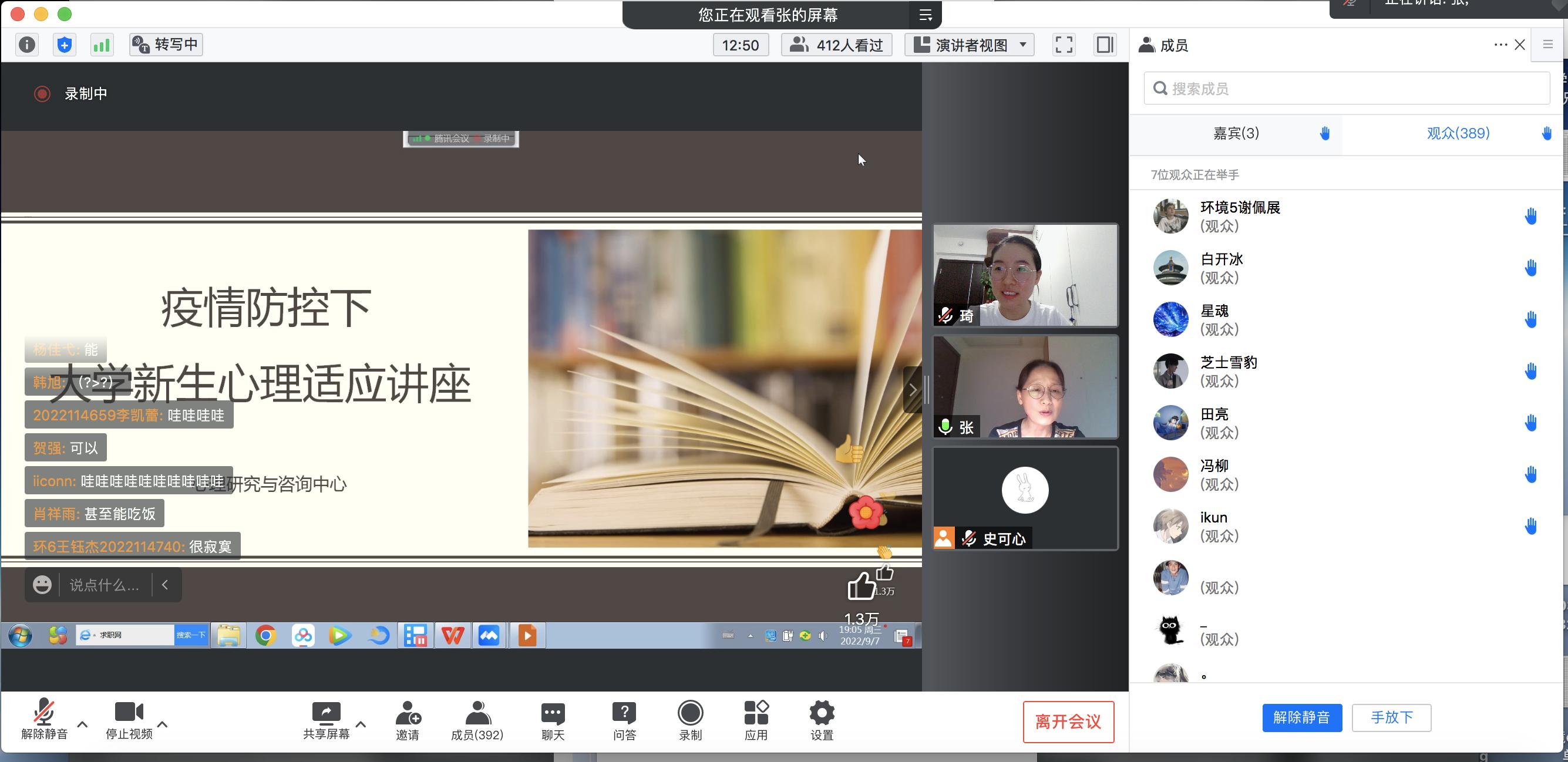The height and width of the screenshot is (762, 1568).
Task: Switch to the Guests (嘉宾) tab
Action: (1236, 133)
